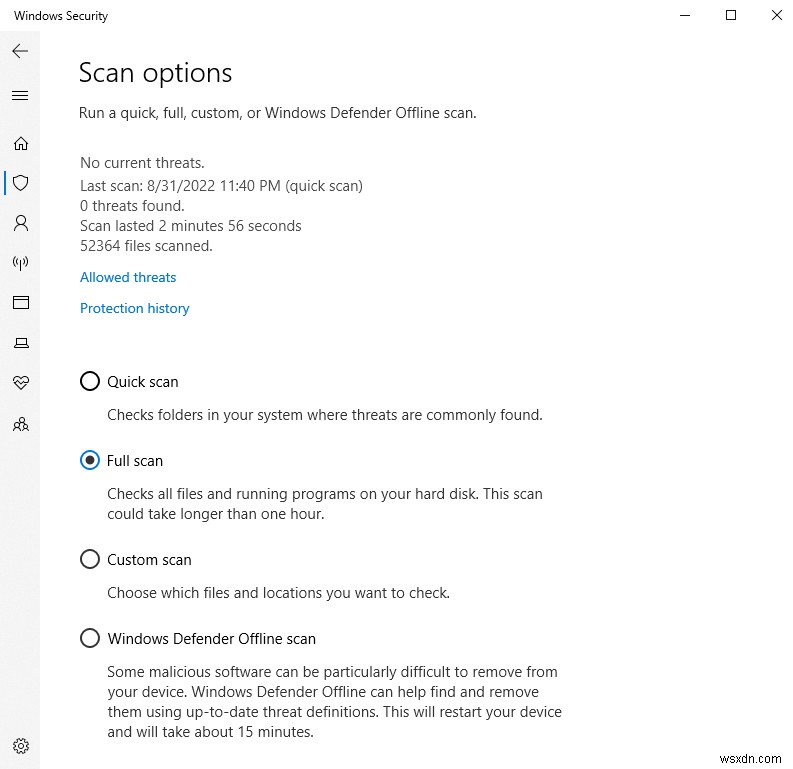
Task: Open Firewall & network protection icon
Action: (20, 263)
